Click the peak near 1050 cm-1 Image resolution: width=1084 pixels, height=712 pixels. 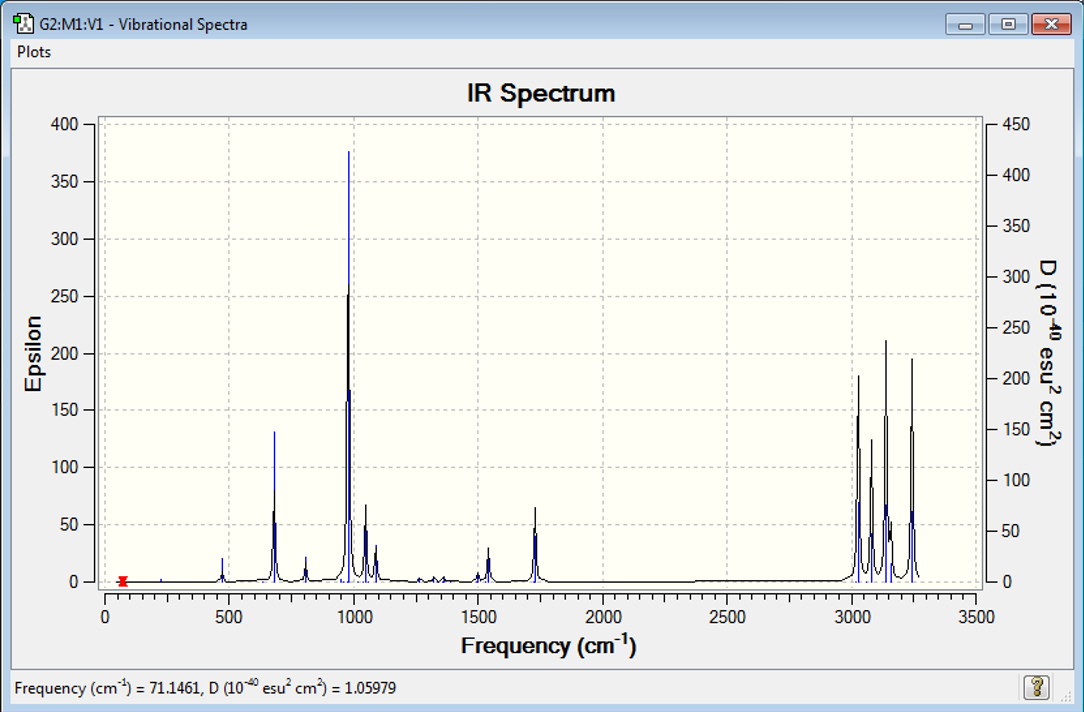tap(366, 543)
